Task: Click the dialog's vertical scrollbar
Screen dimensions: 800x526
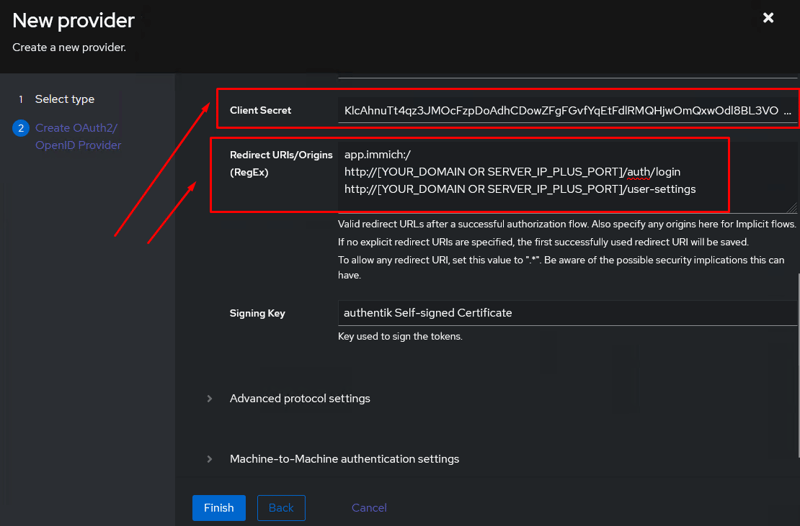Action: 798,366
